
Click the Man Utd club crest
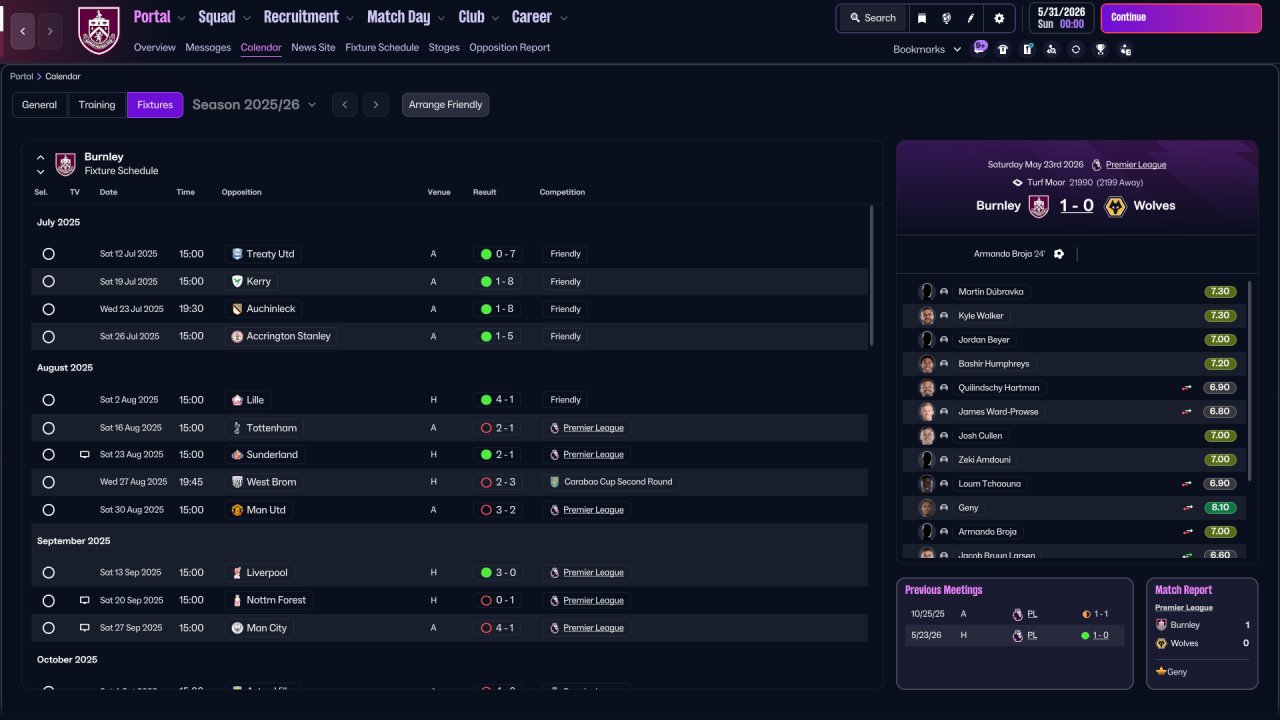tap(237, 510)
